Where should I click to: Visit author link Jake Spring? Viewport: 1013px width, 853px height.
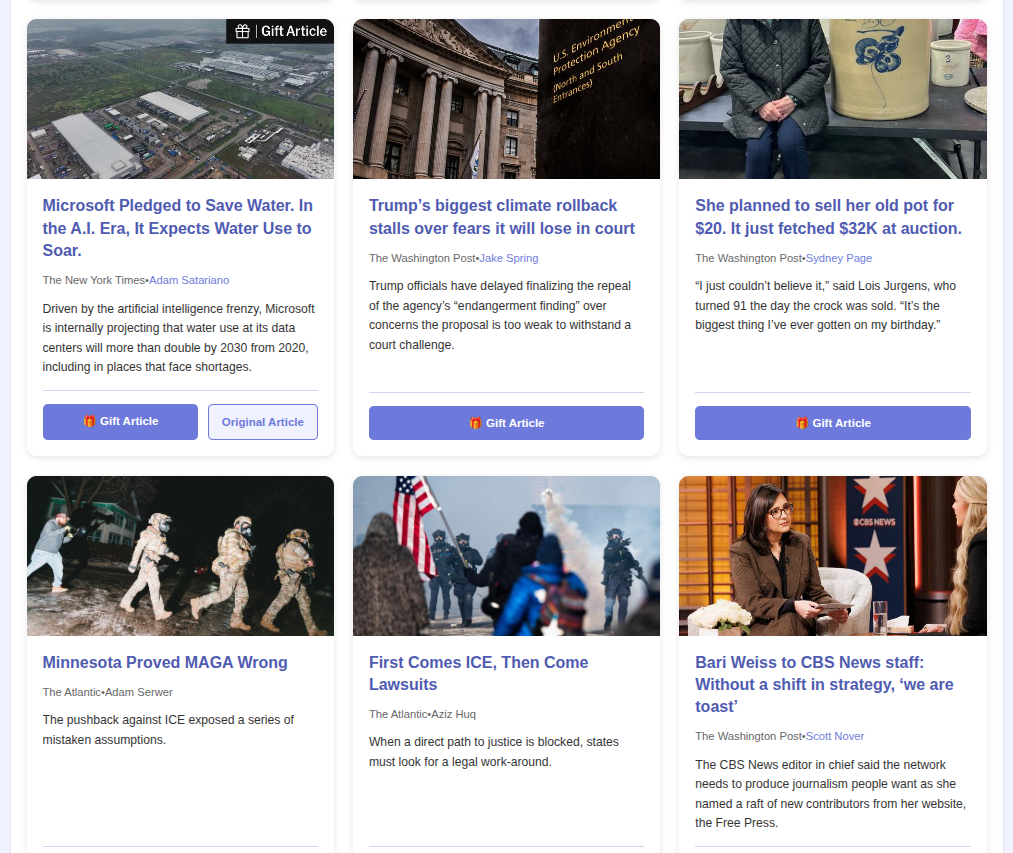click(508, 258)
